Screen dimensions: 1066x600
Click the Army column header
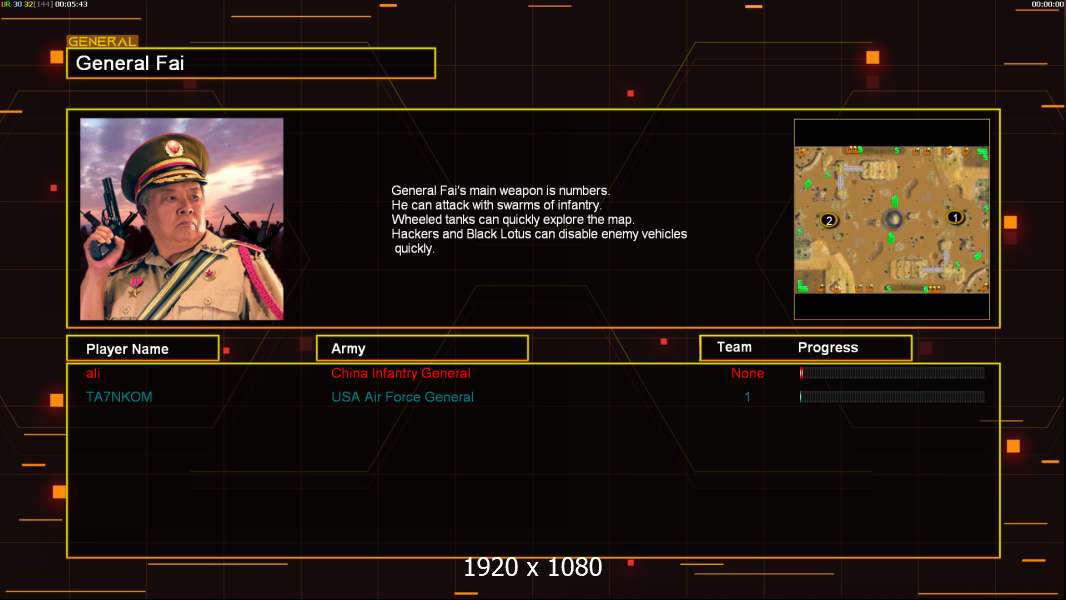coord(422,349)
